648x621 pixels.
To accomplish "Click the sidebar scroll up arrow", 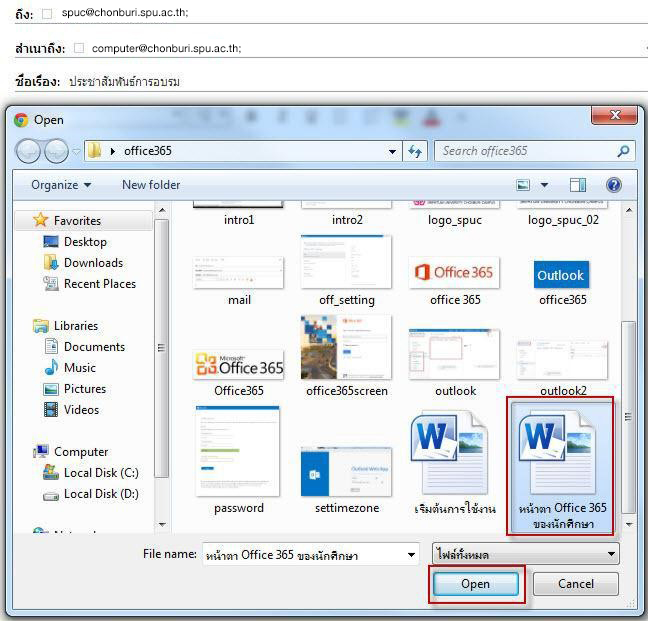I will (162, 210).
